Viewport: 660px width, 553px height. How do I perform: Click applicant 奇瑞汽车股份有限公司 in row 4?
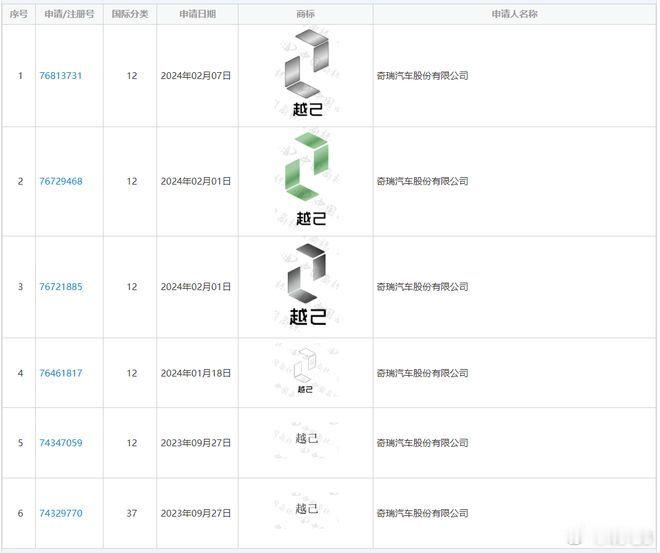422,373
